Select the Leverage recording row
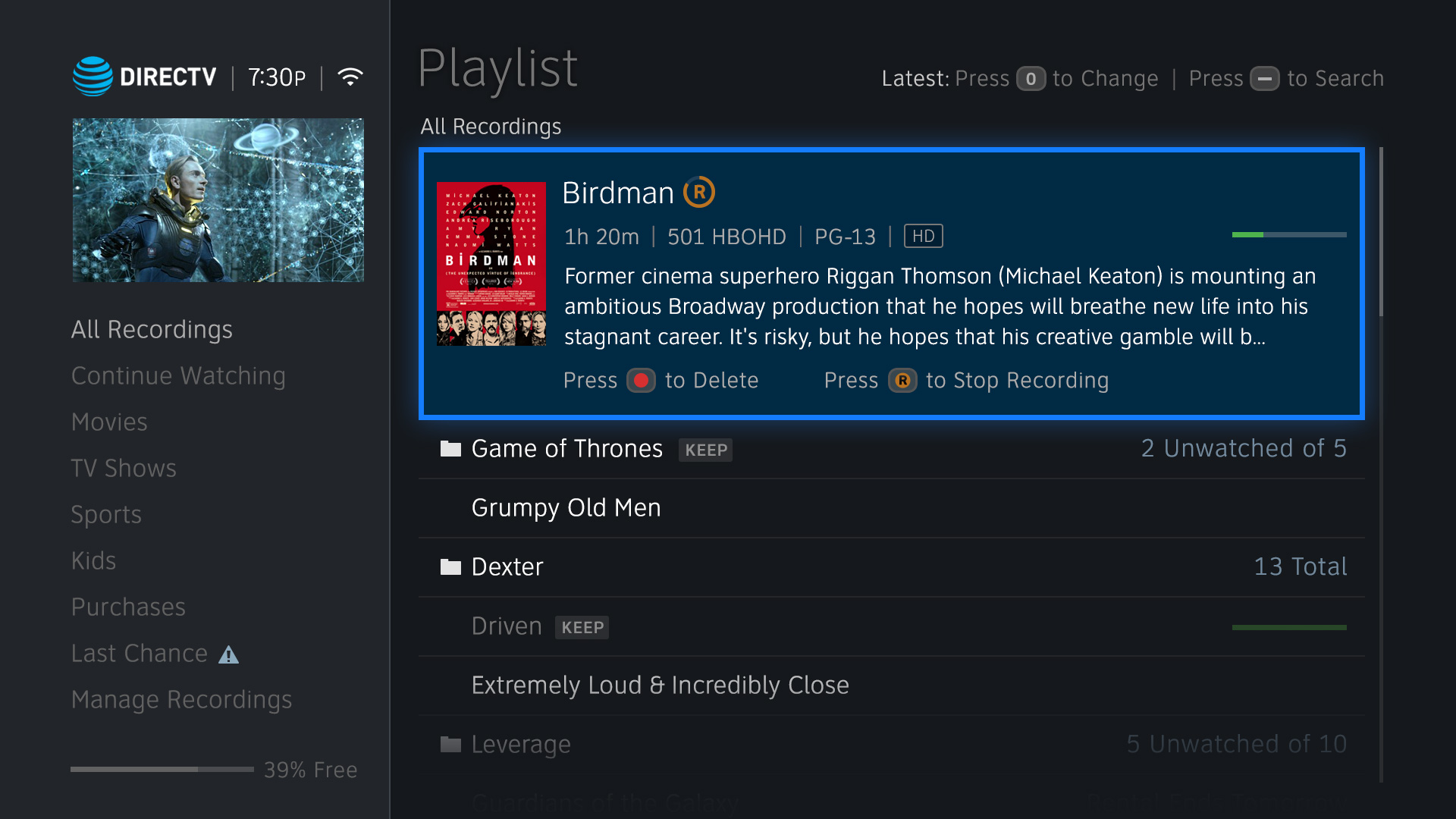The height and width of the screenshot is (819, 1456). point(892,745)
